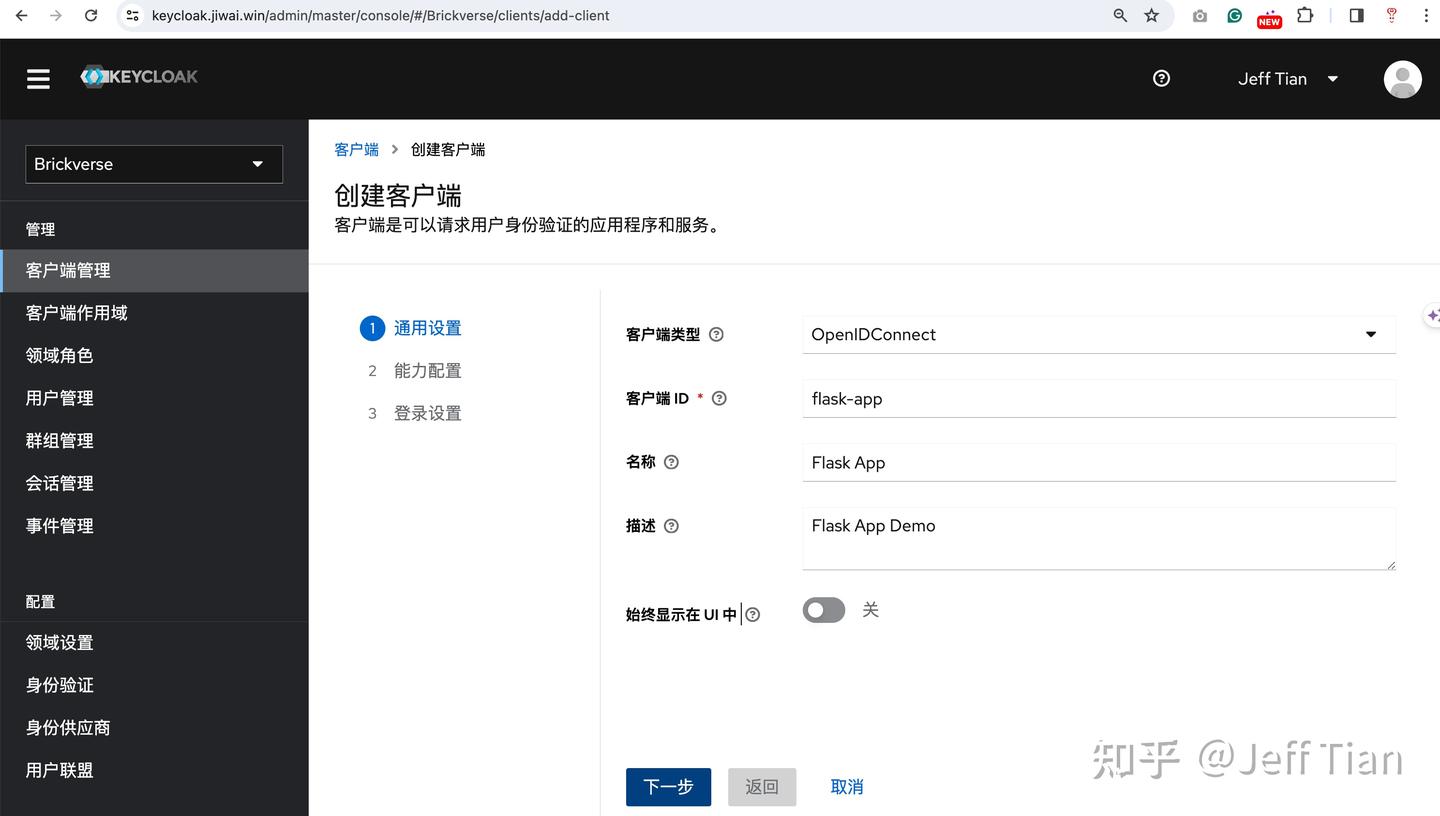Open the OpenIDConnect client type dropdown
1440x816 pixels.
click(x=1098, y=334)
